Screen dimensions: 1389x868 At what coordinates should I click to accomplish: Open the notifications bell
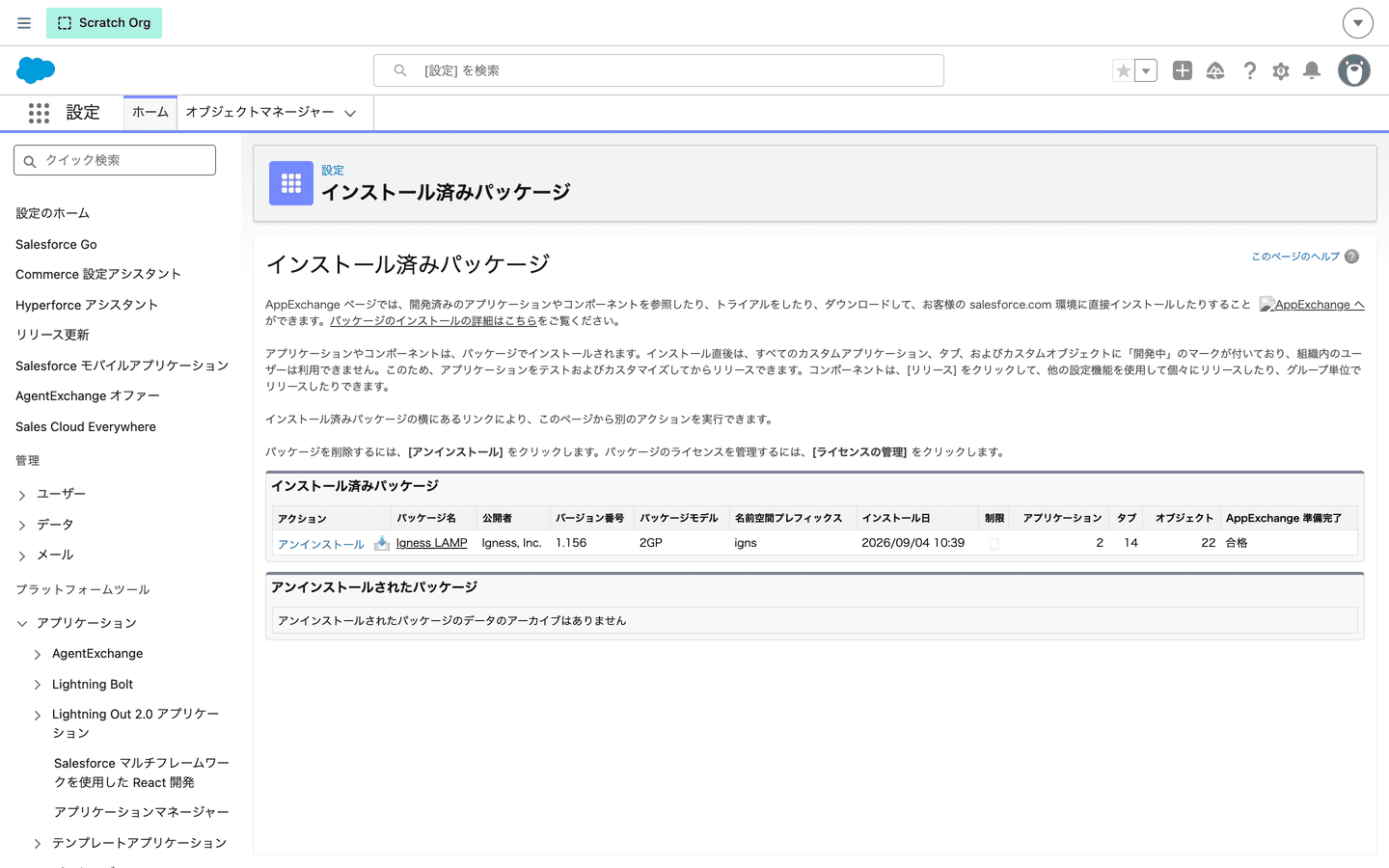click(x=1312, y=70)
